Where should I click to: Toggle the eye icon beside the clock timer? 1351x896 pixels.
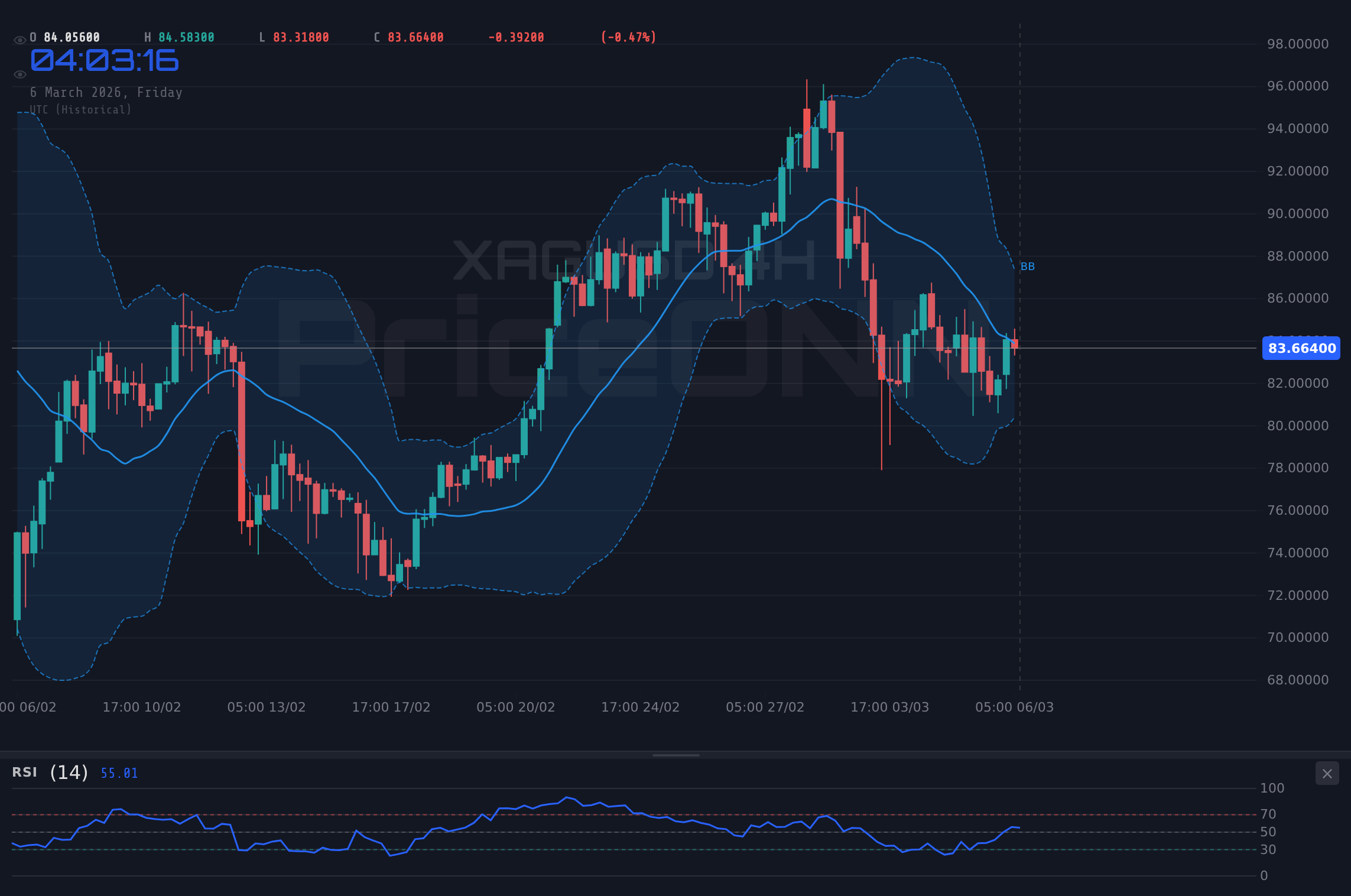20,74
